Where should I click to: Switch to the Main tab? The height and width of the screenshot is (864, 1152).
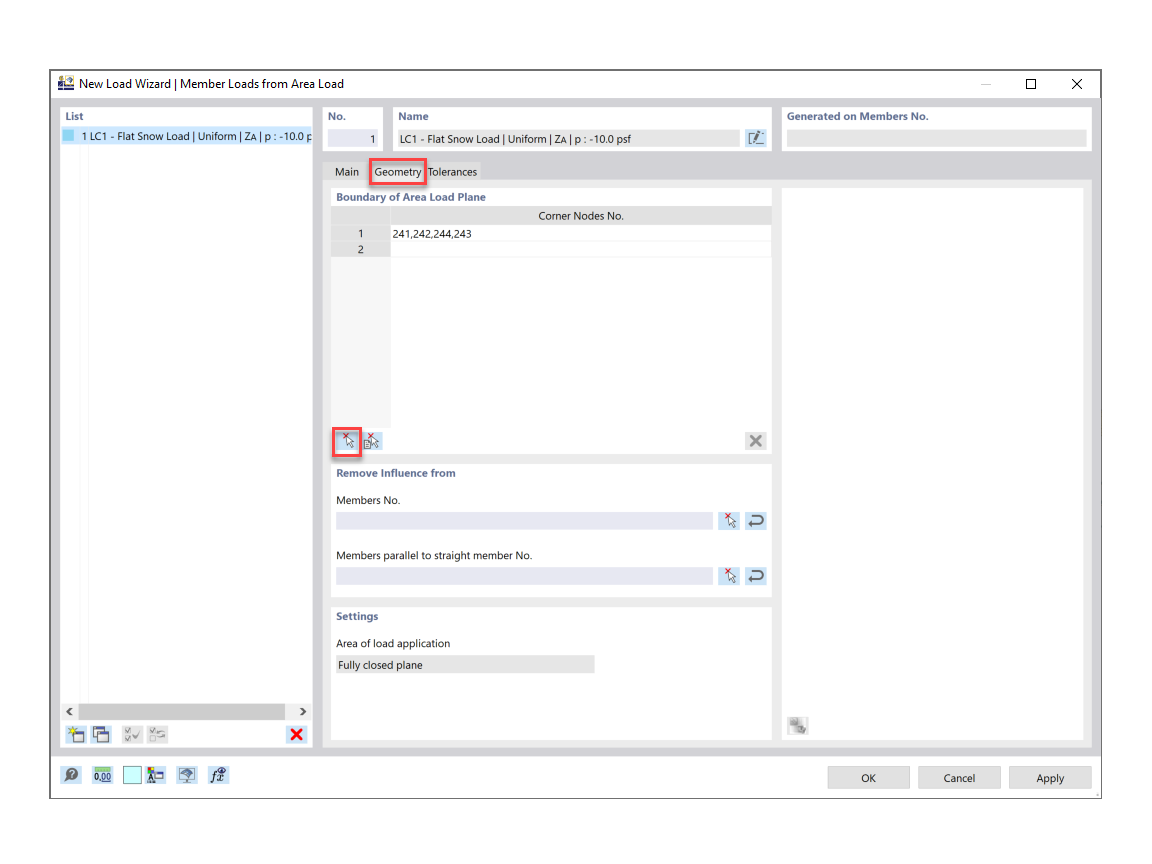tap(346, 171)
